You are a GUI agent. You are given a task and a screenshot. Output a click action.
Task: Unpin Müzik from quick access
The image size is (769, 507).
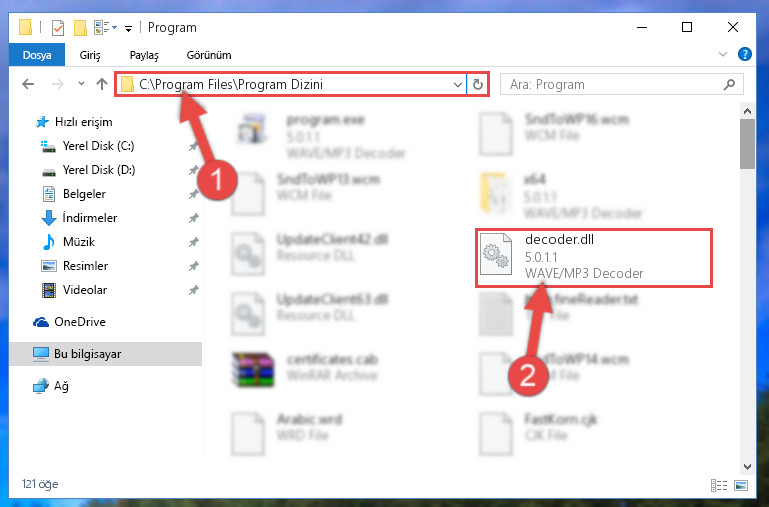[194, 242]
